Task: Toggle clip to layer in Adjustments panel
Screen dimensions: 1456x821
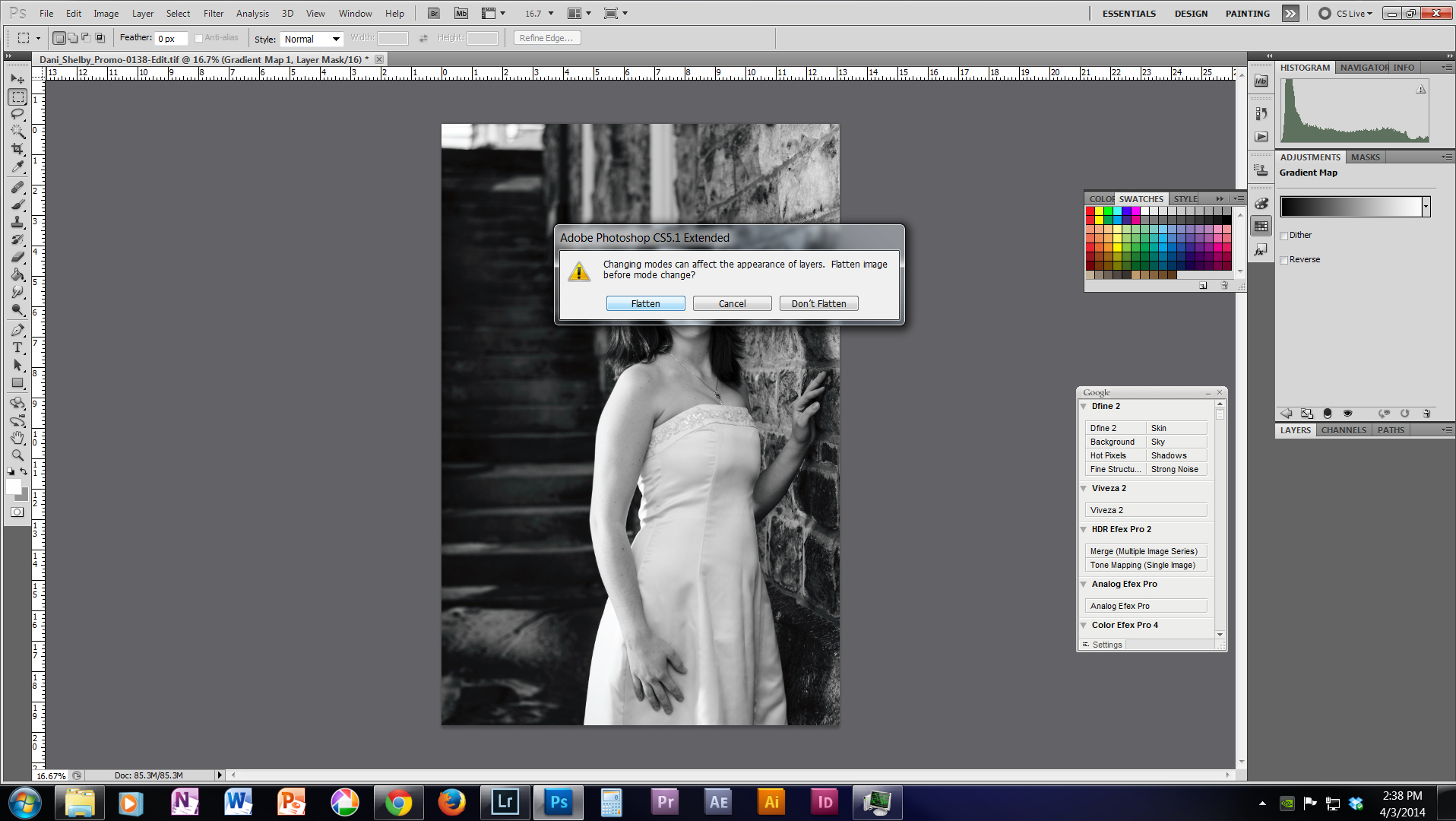Action: coord(1327,414)
